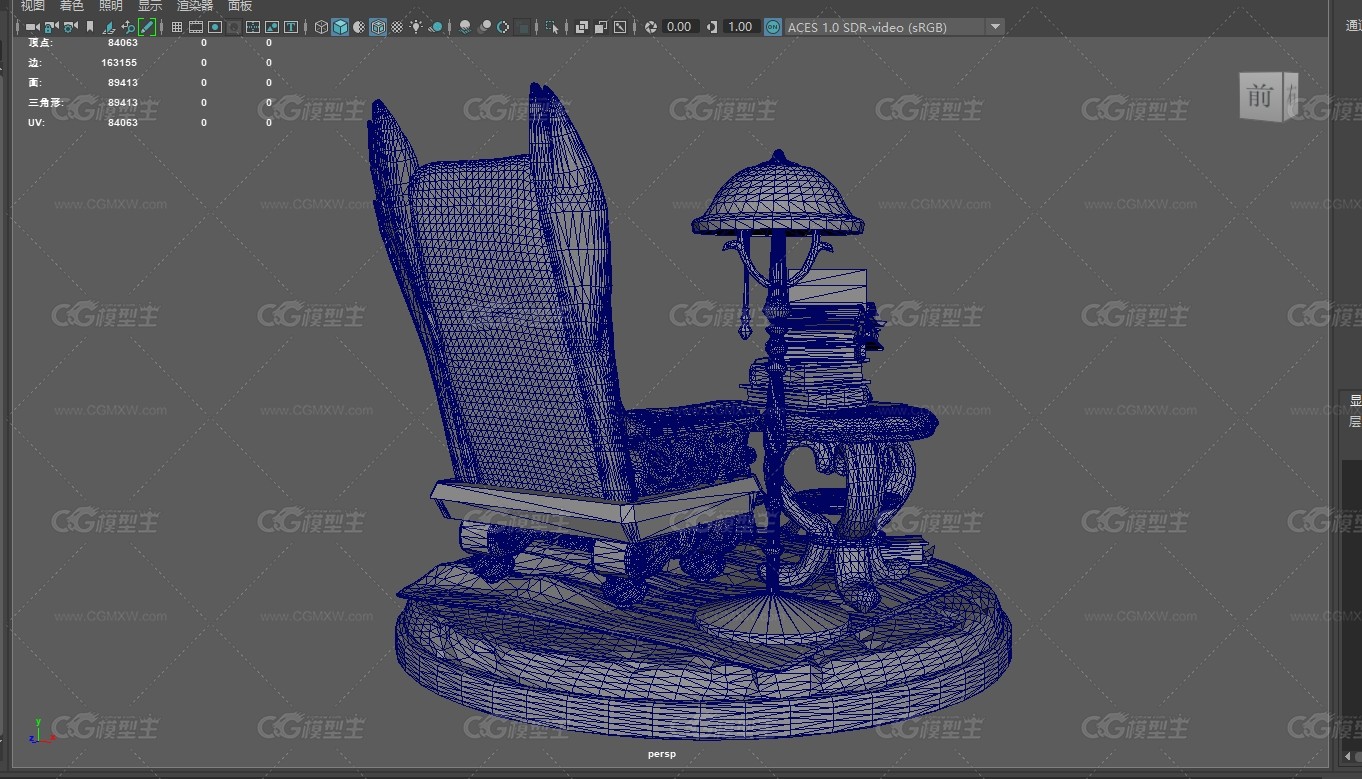The height and width of the screenshot is (779, 1362).
Task: Toggle the Resolution Gate icon
Action: click(x=215, y=27)
